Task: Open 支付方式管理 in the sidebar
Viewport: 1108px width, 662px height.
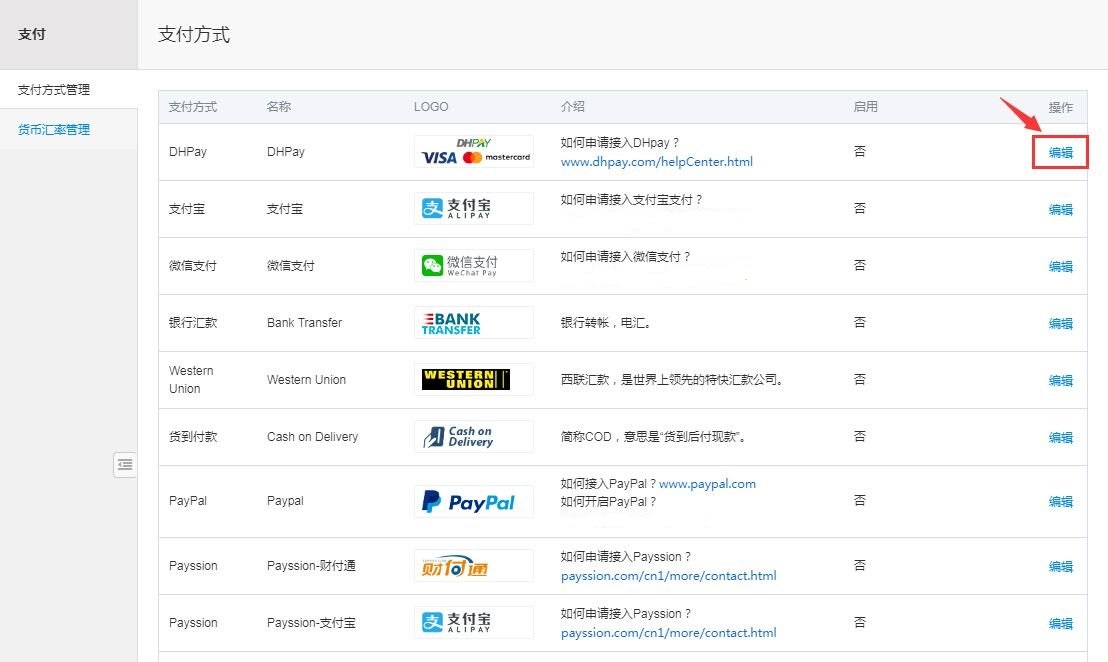Action: click(x=54, y=90)
